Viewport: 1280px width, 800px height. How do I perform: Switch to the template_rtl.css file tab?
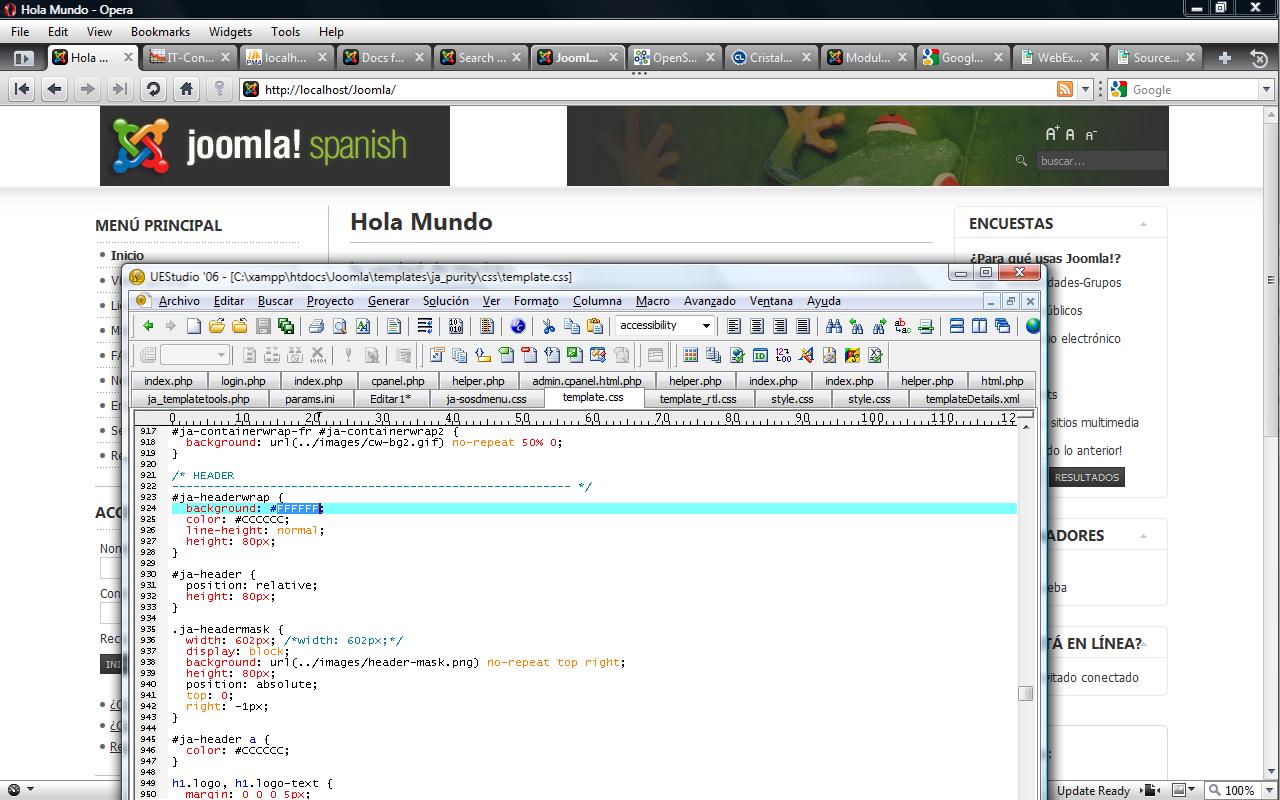coord(697,399)
